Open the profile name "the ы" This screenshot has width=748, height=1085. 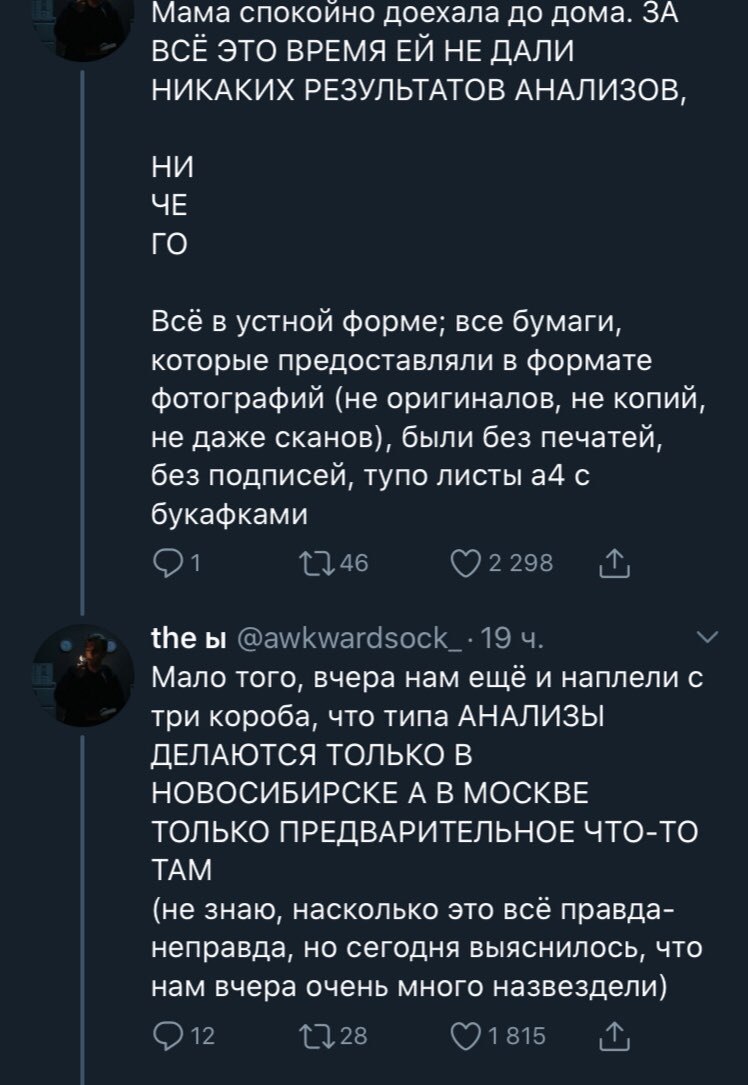pyautogui.click(x=187, y=638)
